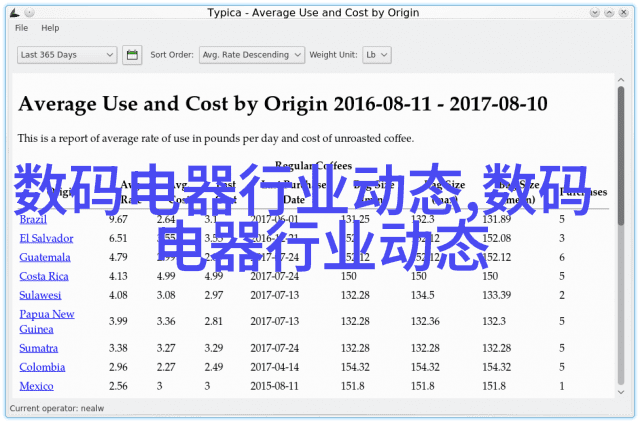Click the calendar date picker icon

[132, 55]
